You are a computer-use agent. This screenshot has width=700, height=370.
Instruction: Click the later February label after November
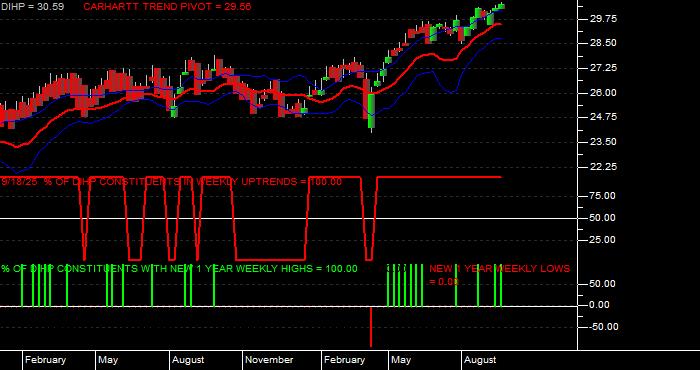[x=344, y=360]
